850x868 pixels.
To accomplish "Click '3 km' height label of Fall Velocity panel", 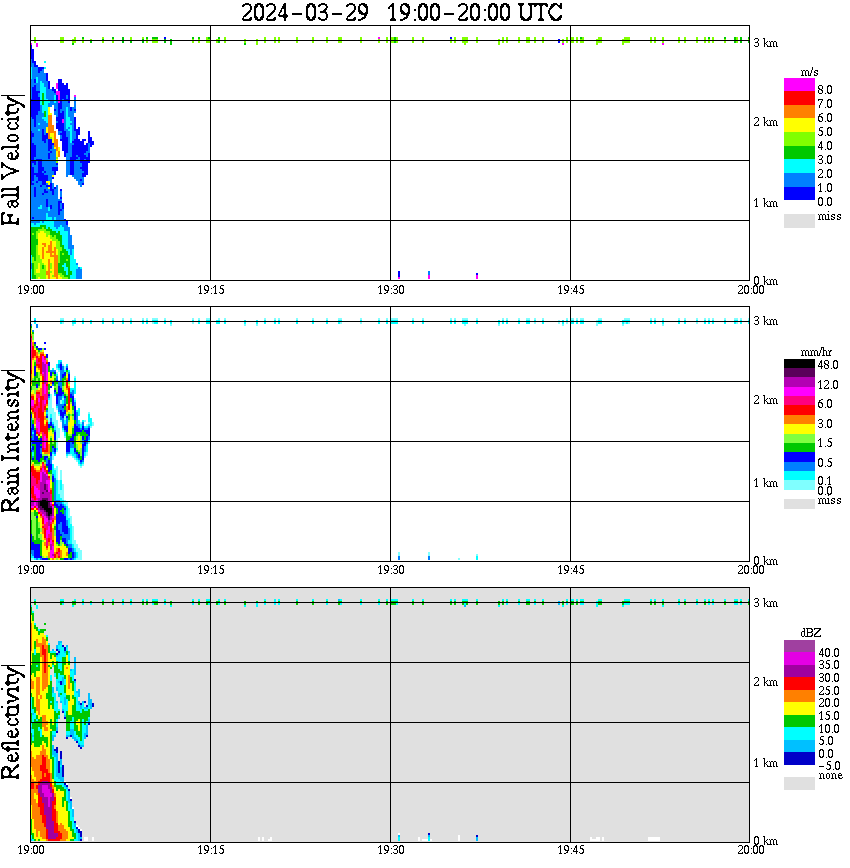I will coord(765,43).
